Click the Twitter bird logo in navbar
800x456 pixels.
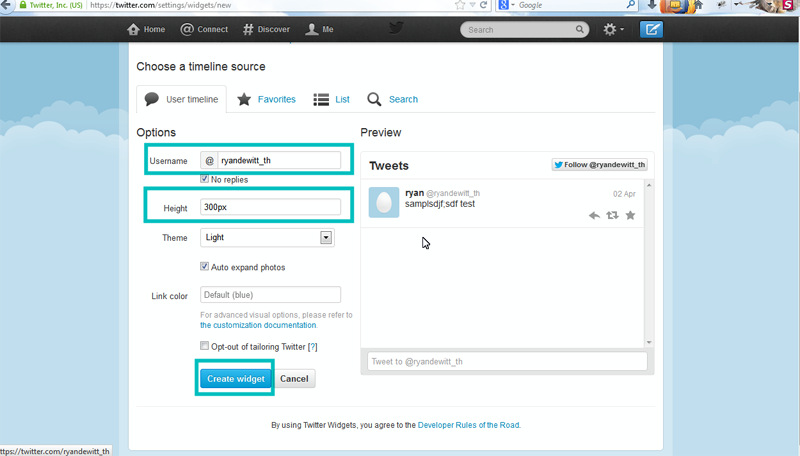[x=396, y=28]
